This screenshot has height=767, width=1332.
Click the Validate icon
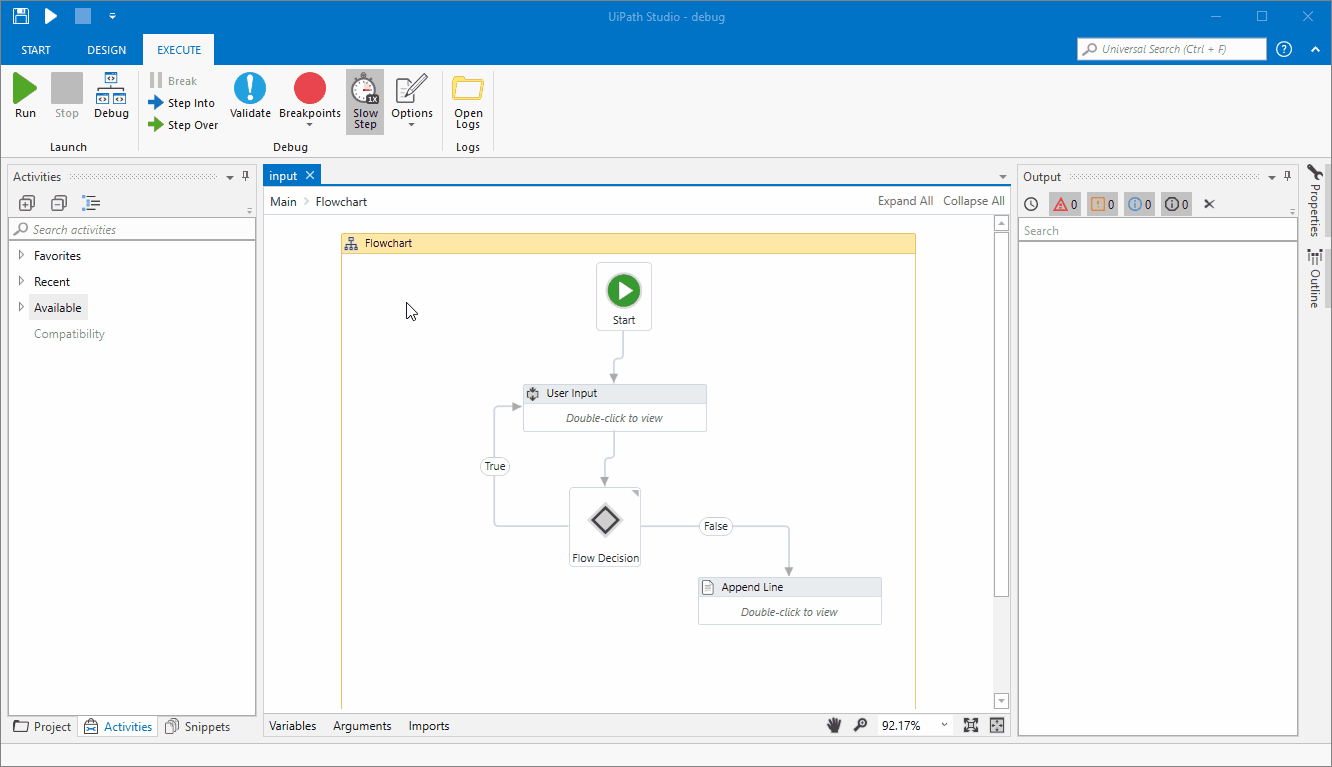250,97
